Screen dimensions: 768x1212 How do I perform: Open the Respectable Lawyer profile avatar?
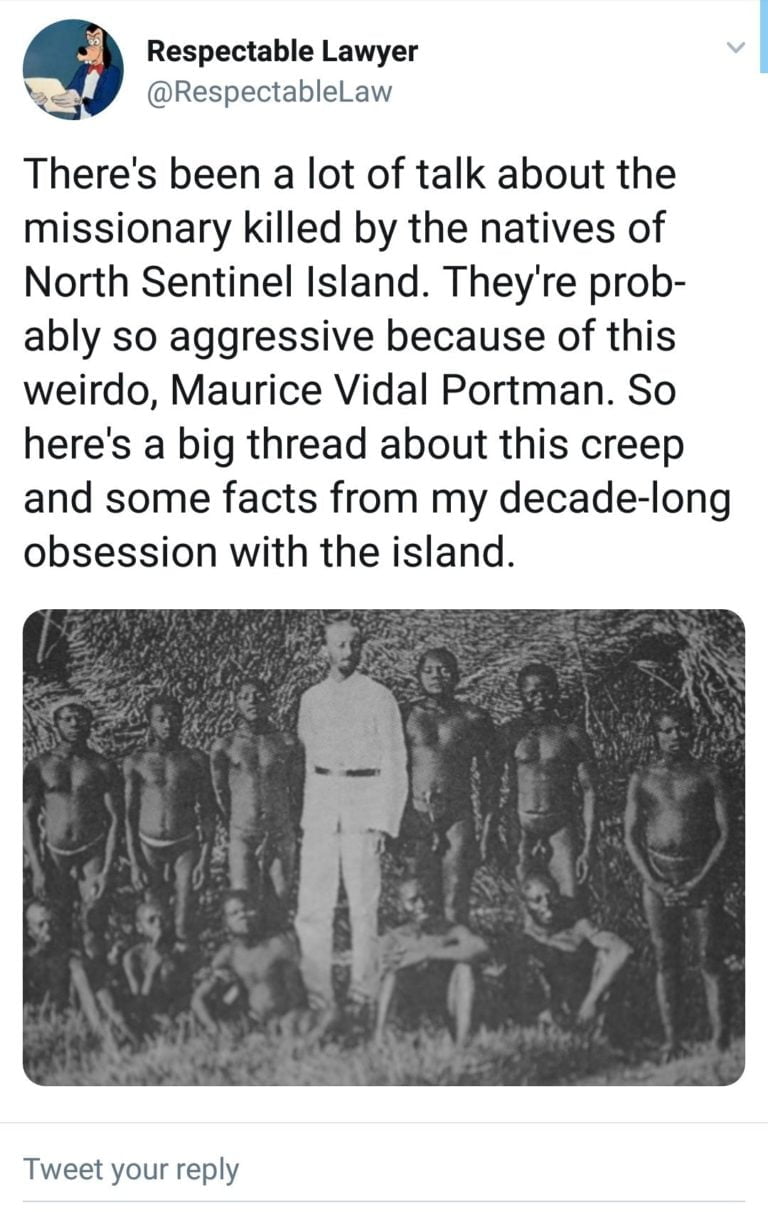73,69
